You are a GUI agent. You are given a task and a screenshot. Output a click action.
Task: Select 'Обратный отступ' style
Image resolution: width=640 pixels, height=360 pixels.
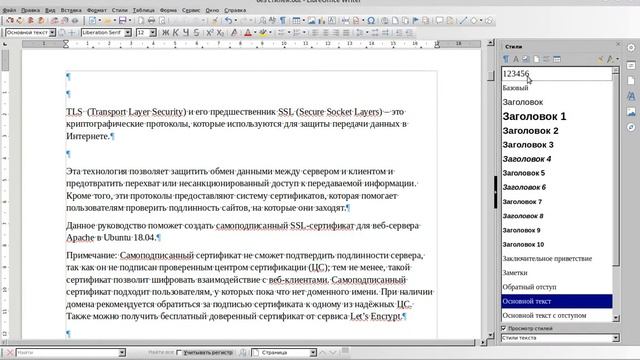click(x=557, y=287)
